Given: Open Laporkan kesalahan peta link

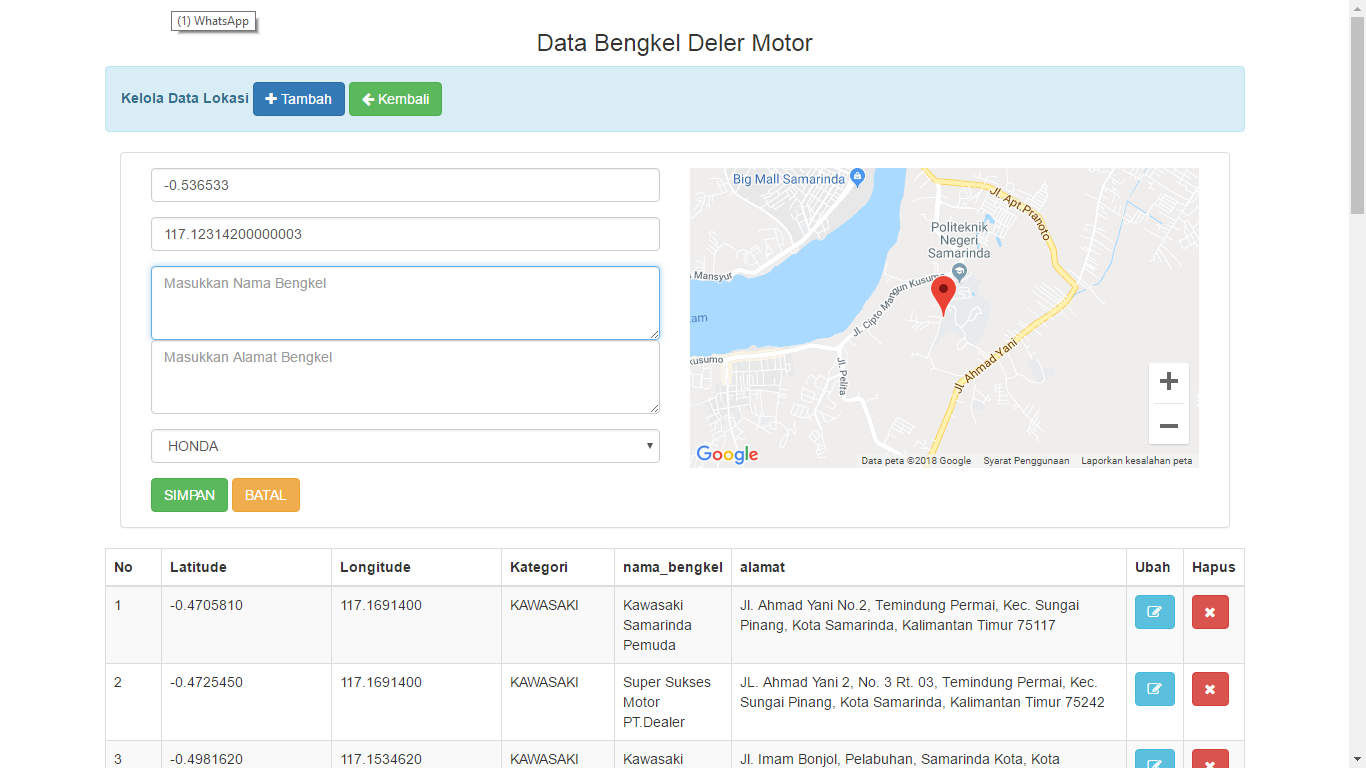Looking at the screenshot, I should click(1136, 461).
